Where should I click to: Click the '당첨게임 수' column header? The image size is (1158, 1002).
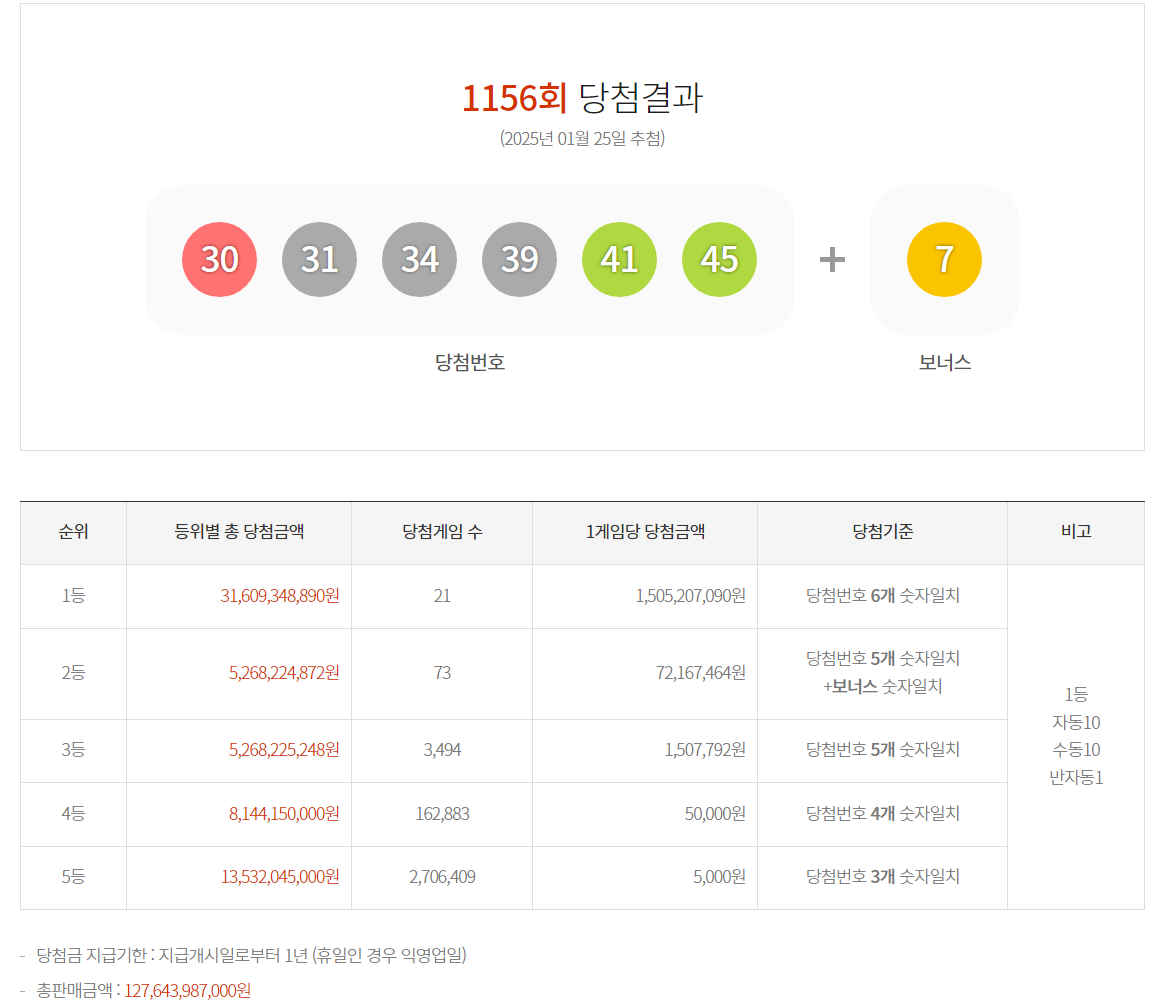click(x=442, y=532)
